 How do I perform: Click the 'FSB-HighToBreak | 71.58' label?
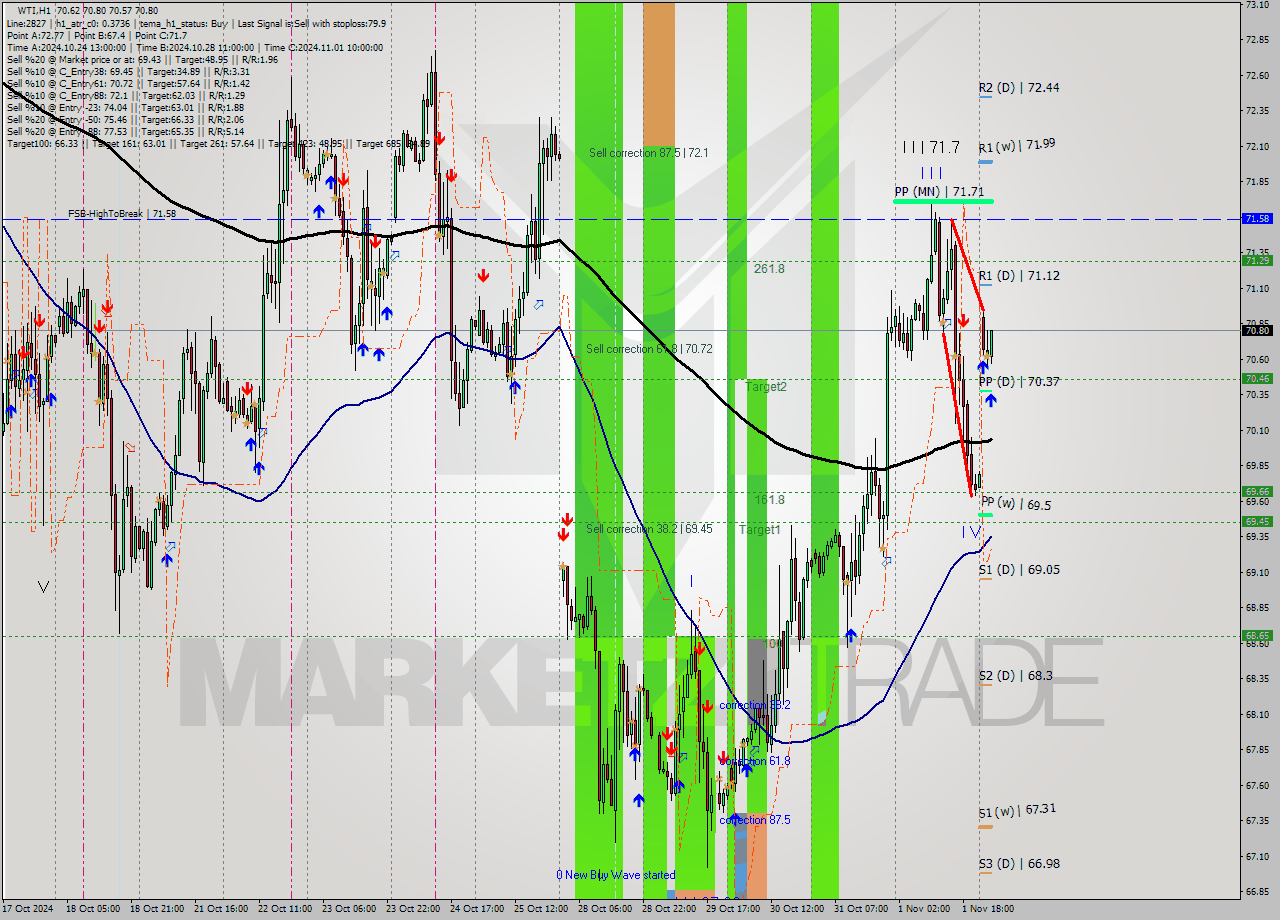[x=121, y=213]
